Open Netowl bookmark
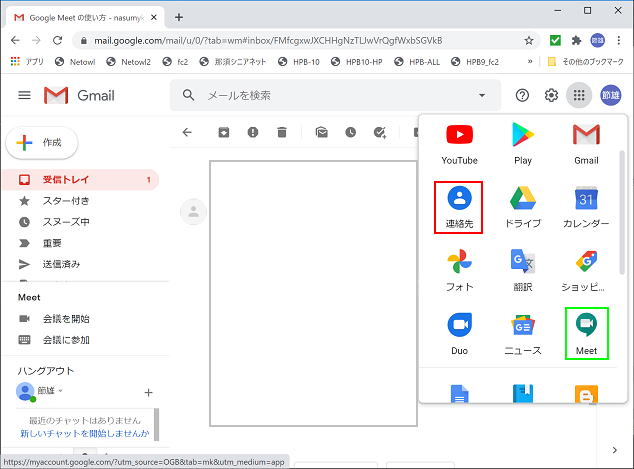This screenshot has height=469, width=634. (75, 61)
